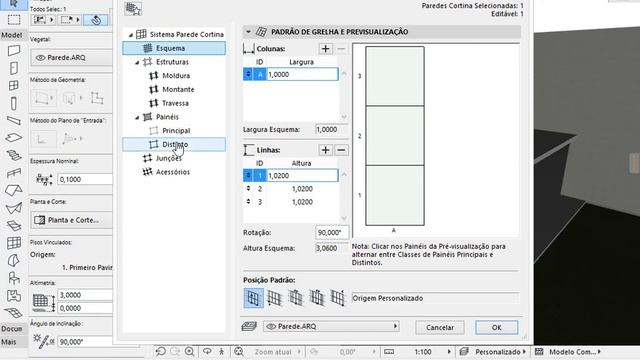The width and height of the screenshot is (640, 360).
Task: Select Esquema in settings tree
Action: [x=174, y=48]
